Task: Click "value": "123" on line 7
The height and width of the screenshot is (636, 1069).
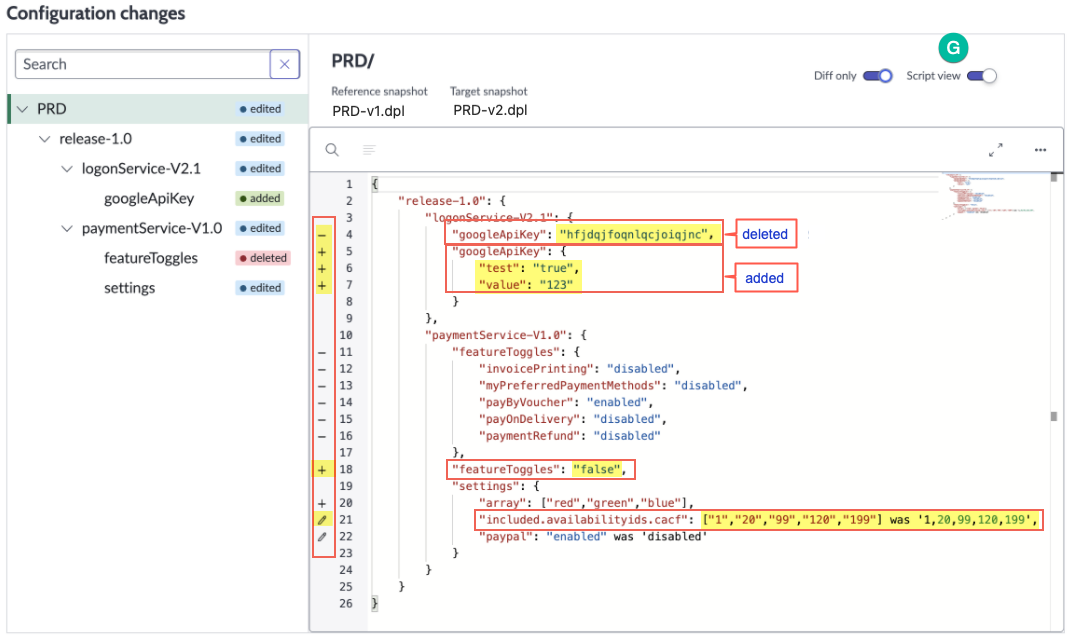Action: click(526, 285)
